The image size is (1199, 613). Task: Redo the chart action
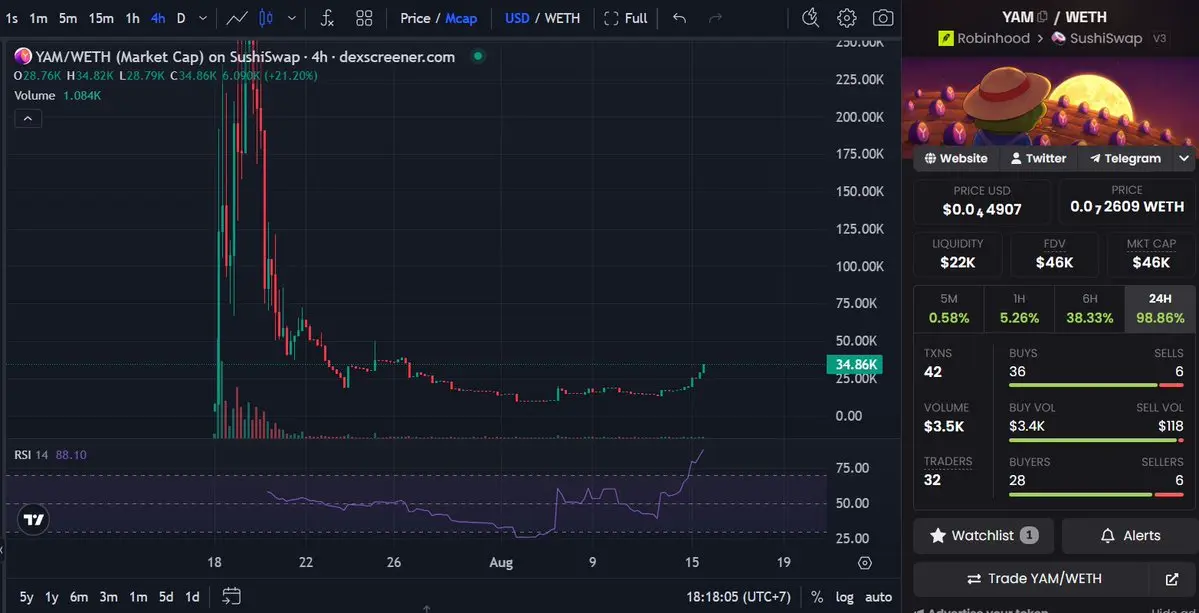coord(715,18)
